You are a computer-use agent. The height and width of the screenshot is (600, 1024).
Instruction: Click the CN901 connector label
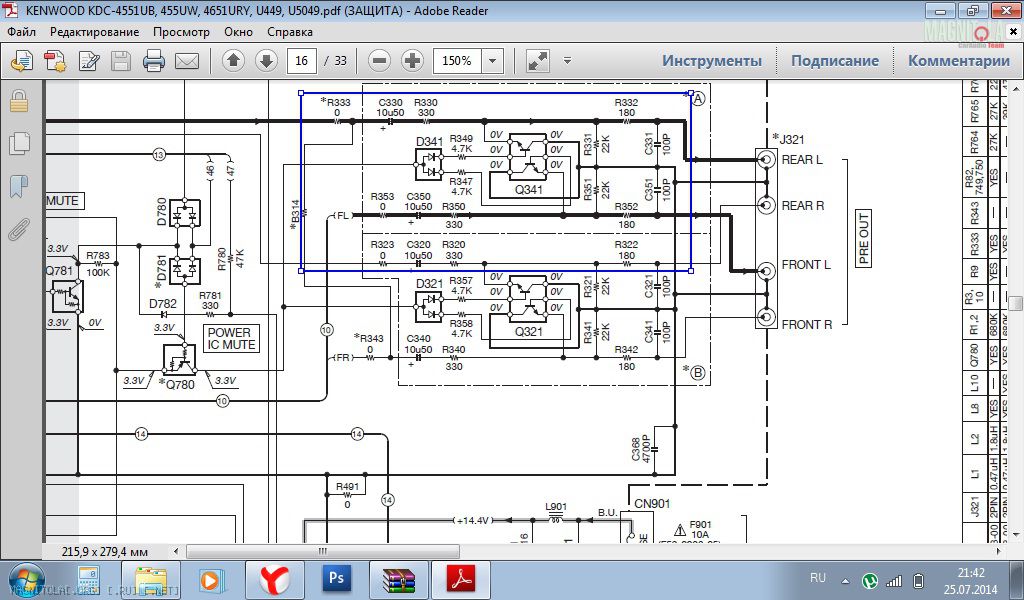[x=652, y=504]
